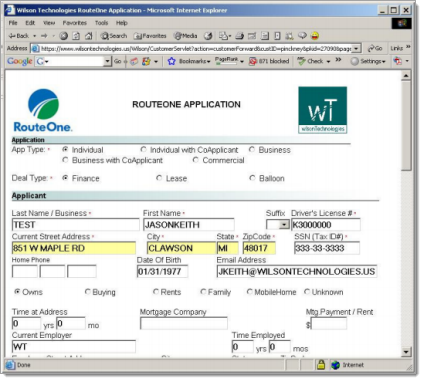This screenshot has width=423, height=381.
Task: Select Business with CoApplicant option
Action: (65, 160)
